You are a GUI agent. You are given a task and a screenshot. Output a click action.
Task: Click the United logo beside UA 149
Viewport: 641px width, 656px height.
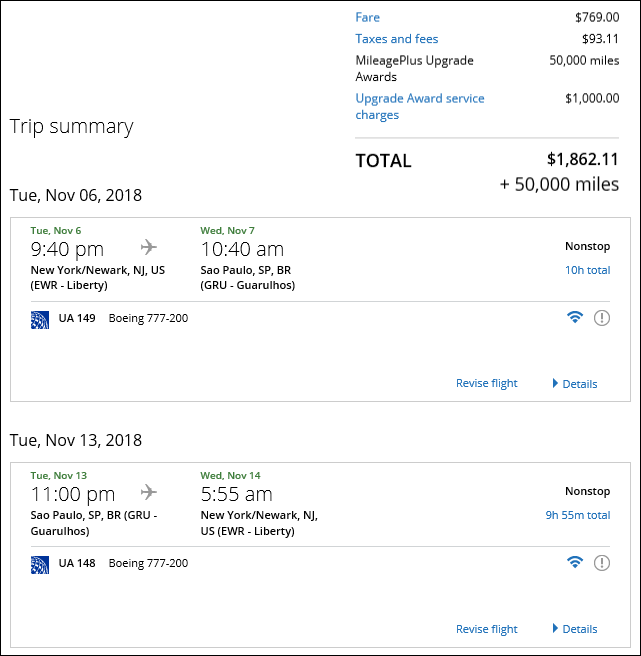pyautogui.click(x=40, y=319)
